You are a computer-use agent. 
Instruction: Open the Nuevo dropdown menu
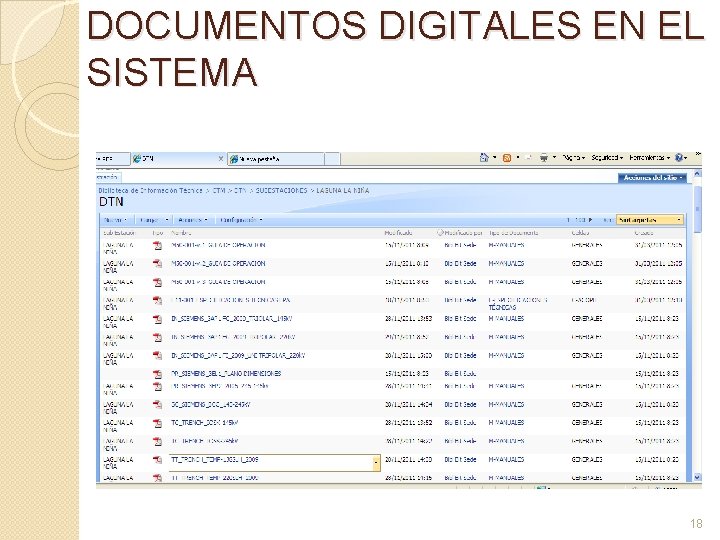point(116,220)
